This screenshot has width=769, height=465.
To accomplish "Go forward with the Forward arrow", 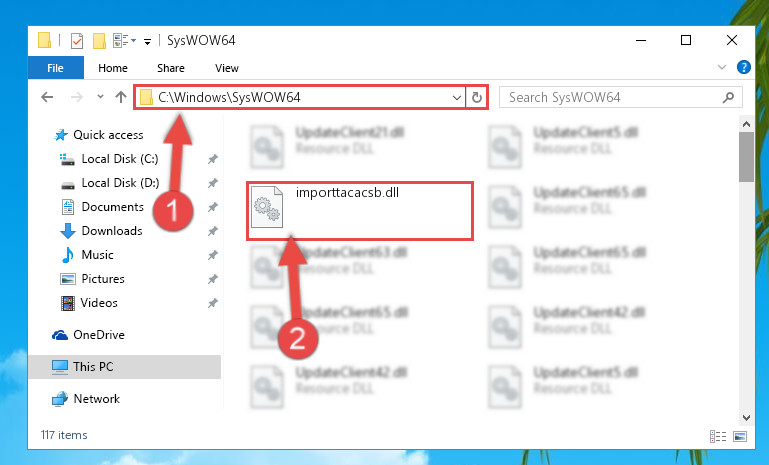I will tap(77, 97).
